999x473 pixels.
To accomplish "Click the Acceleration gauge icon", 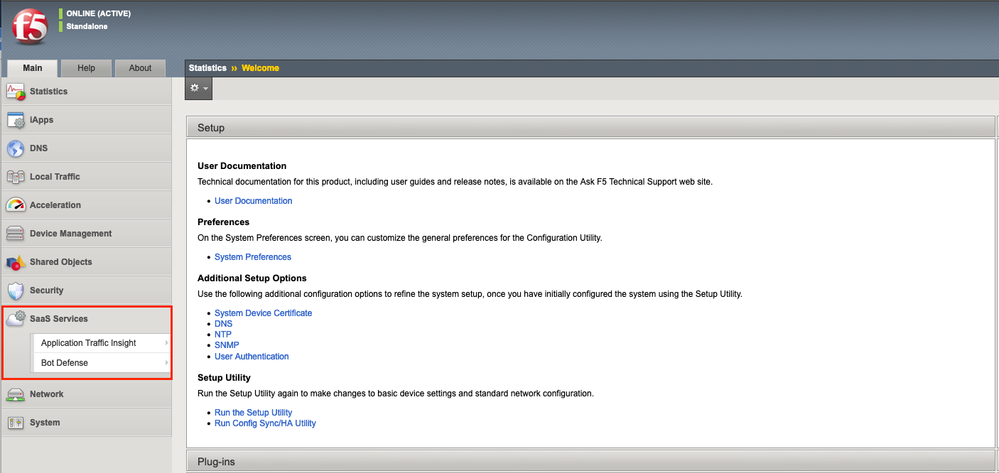I will tap(15, 205).
